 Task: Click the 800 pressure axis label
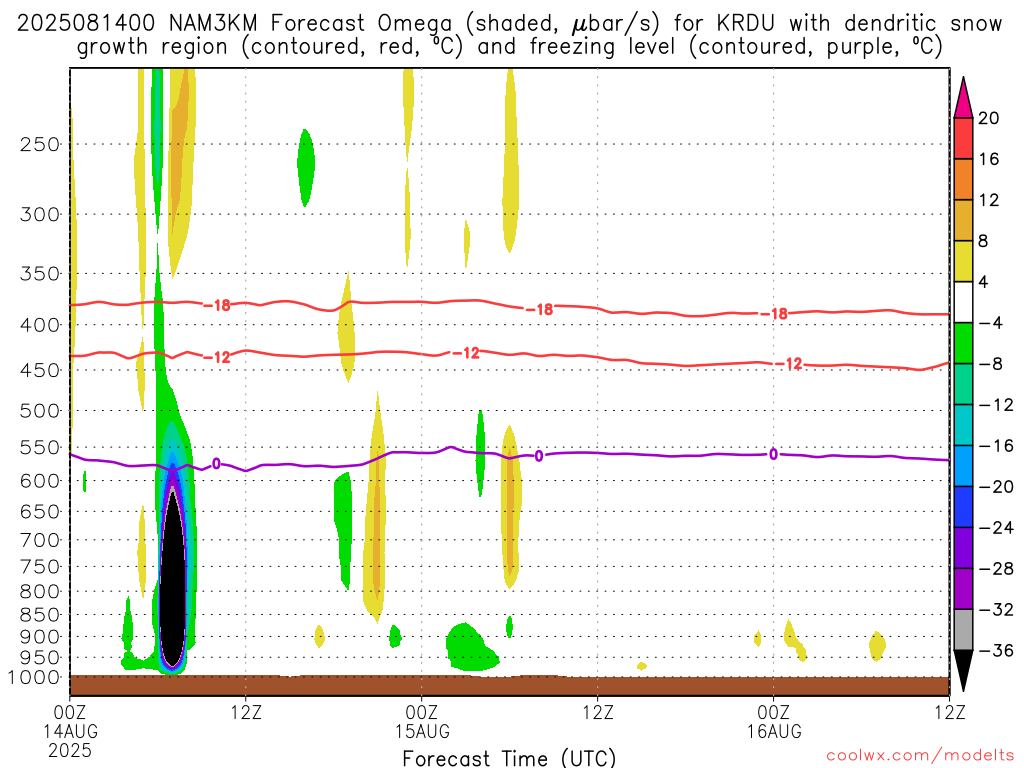click(40, 592)
